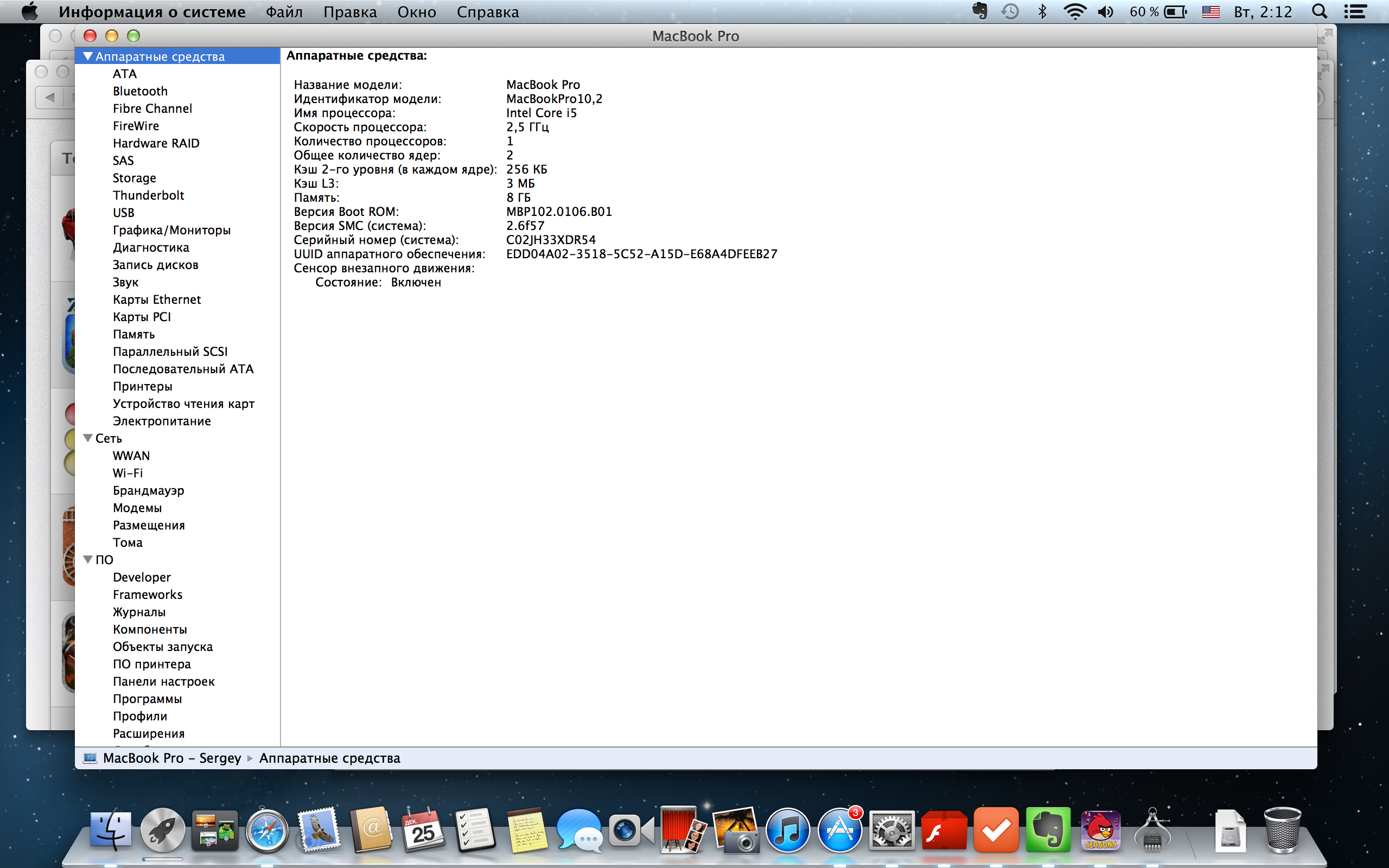
Task: Open volume control in menu bar
Action: click(1105, 11)
